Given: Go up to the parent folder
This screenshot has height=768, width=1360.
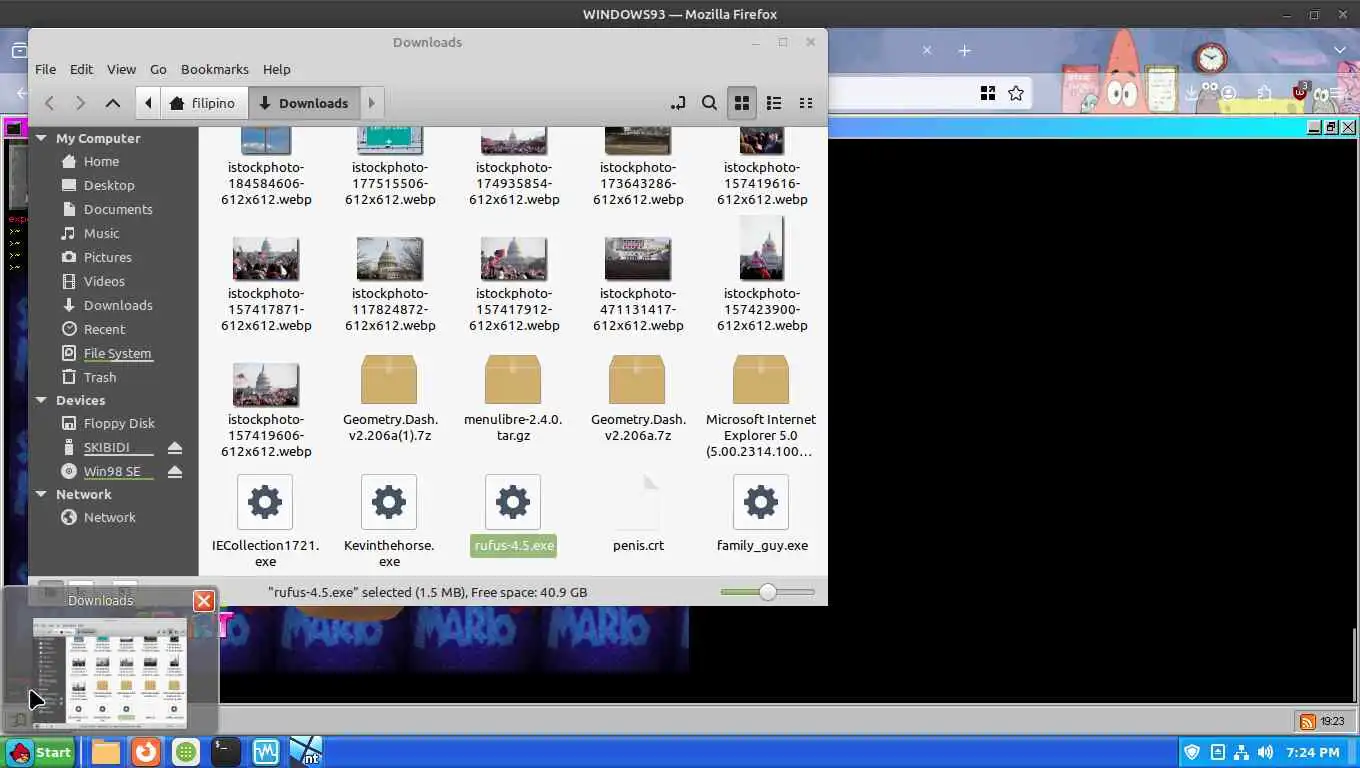Looking at the screenshot, I should coord(113,103).
